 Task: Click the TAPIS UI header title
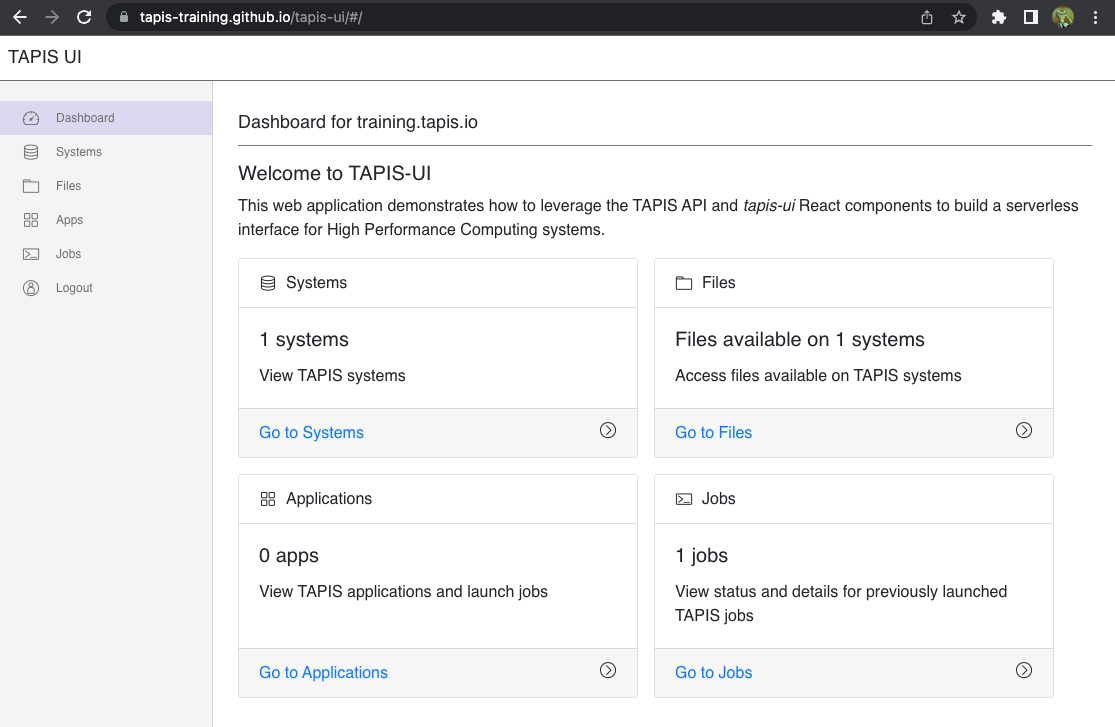44,57
